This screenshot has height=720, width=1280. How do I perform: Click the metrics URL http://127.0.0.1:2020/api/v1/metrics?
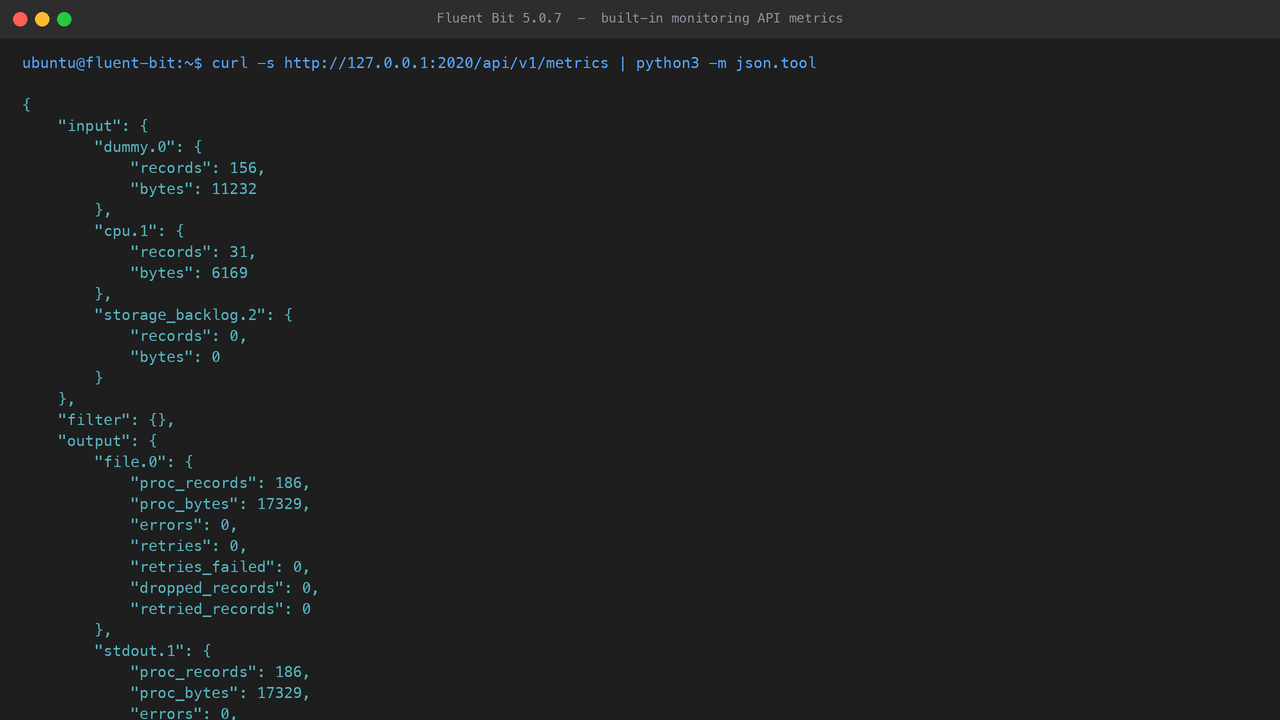(x=446, y=63)
